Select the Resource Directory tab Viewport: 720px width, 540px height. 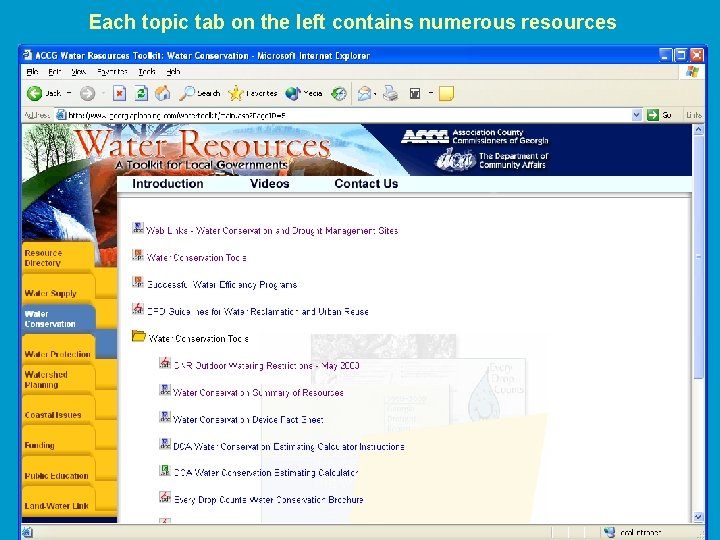click(58, 258)
